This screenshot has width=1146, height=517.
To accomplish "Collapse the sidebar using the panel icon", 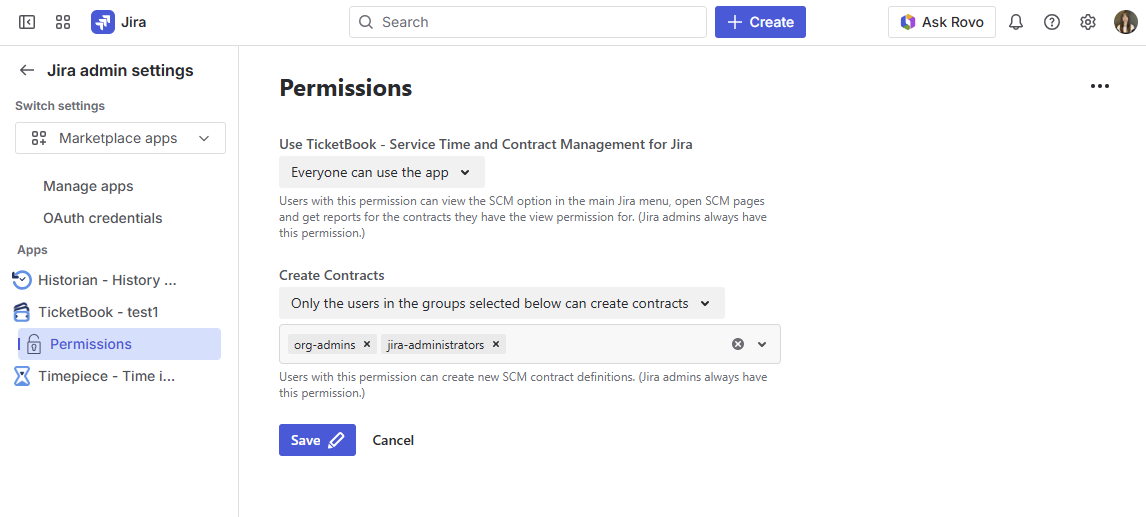I will coord(27,22).
